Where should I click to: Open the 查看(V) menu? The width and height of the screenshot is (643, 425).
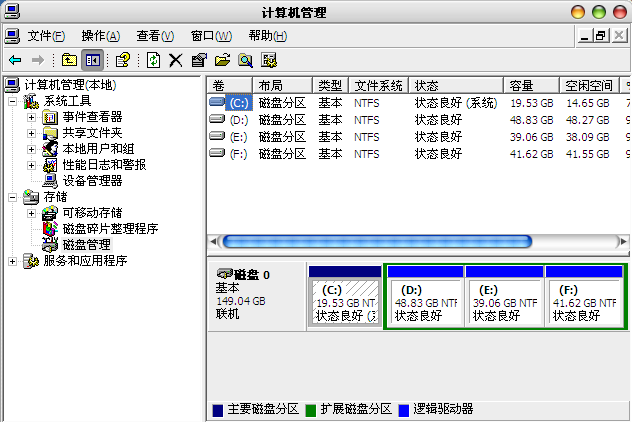click(155, 35)
